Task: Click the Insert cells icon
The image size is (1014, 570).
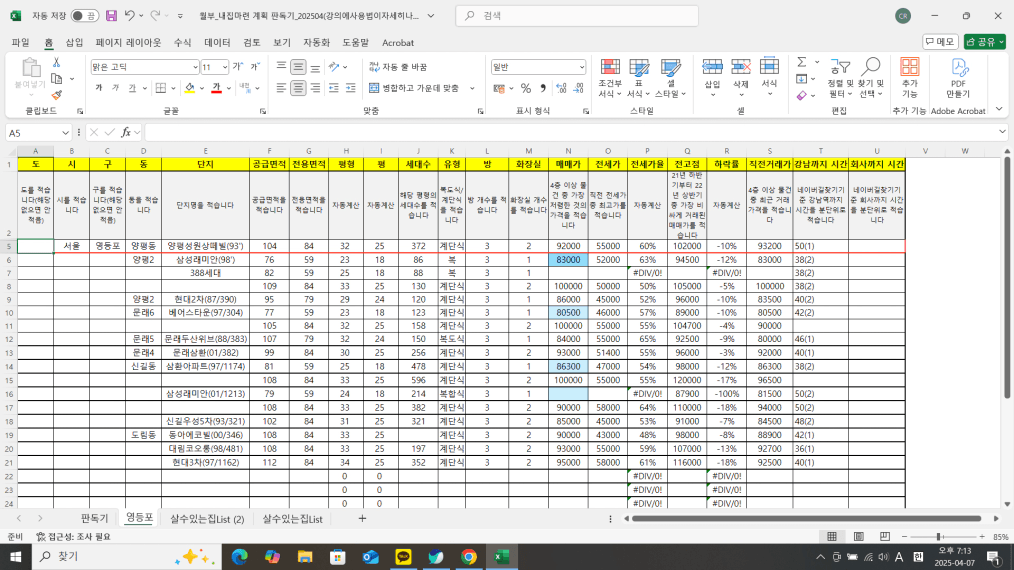Action: (x=712, y=67)
